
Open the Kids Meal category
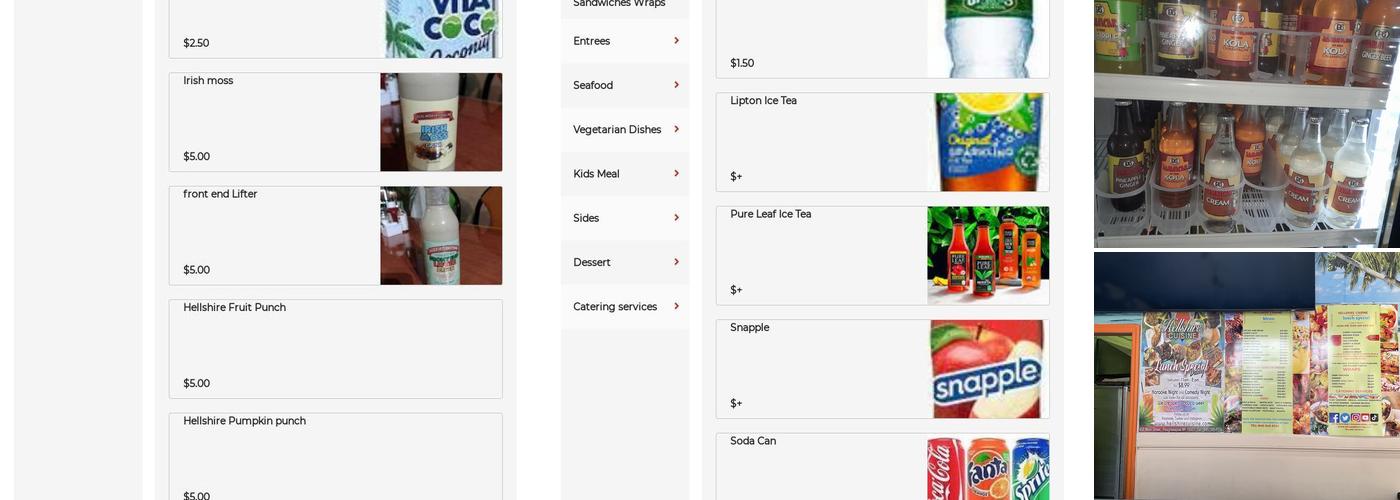click(625, 174)
